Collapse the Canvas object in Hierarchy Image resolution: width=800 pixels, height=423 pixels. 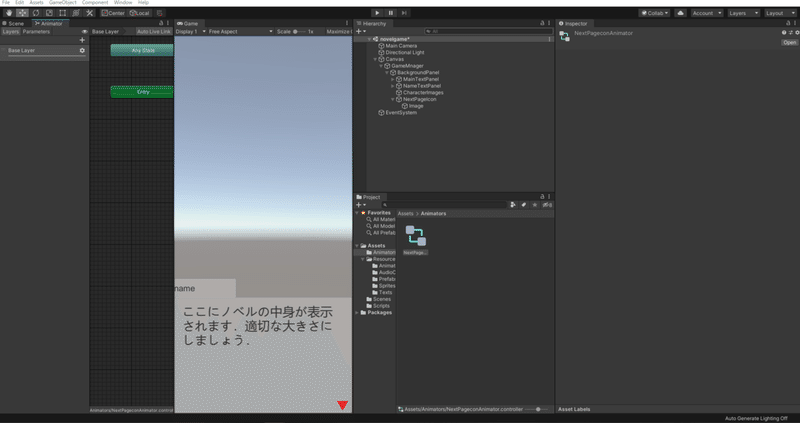point(376,59)
